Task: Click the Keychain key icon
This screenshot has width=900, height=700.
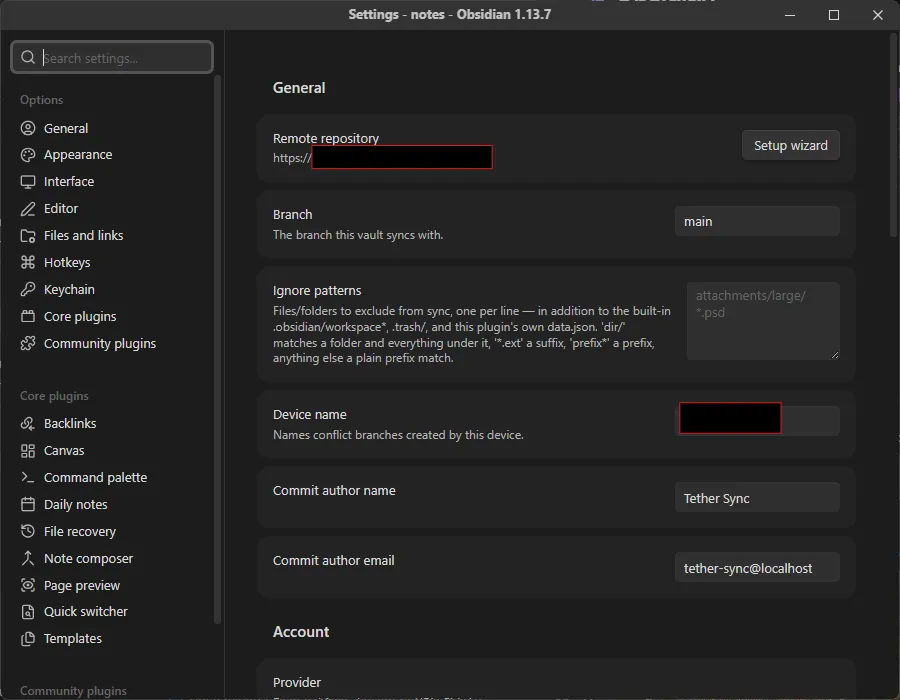Action: [28, 290]
